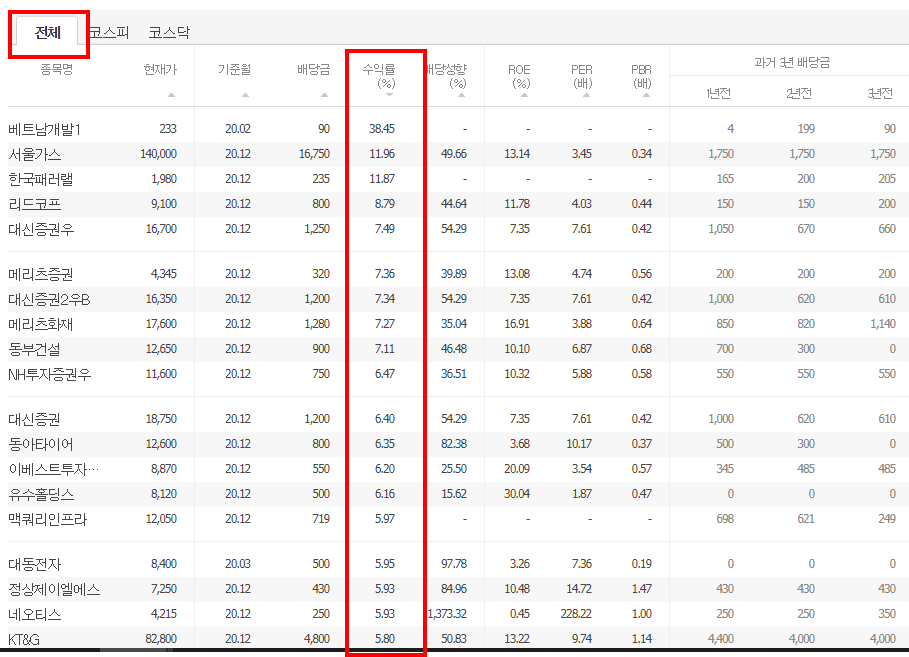Select 유수홀딩스 ROE value 30.04

coord(517,493)
